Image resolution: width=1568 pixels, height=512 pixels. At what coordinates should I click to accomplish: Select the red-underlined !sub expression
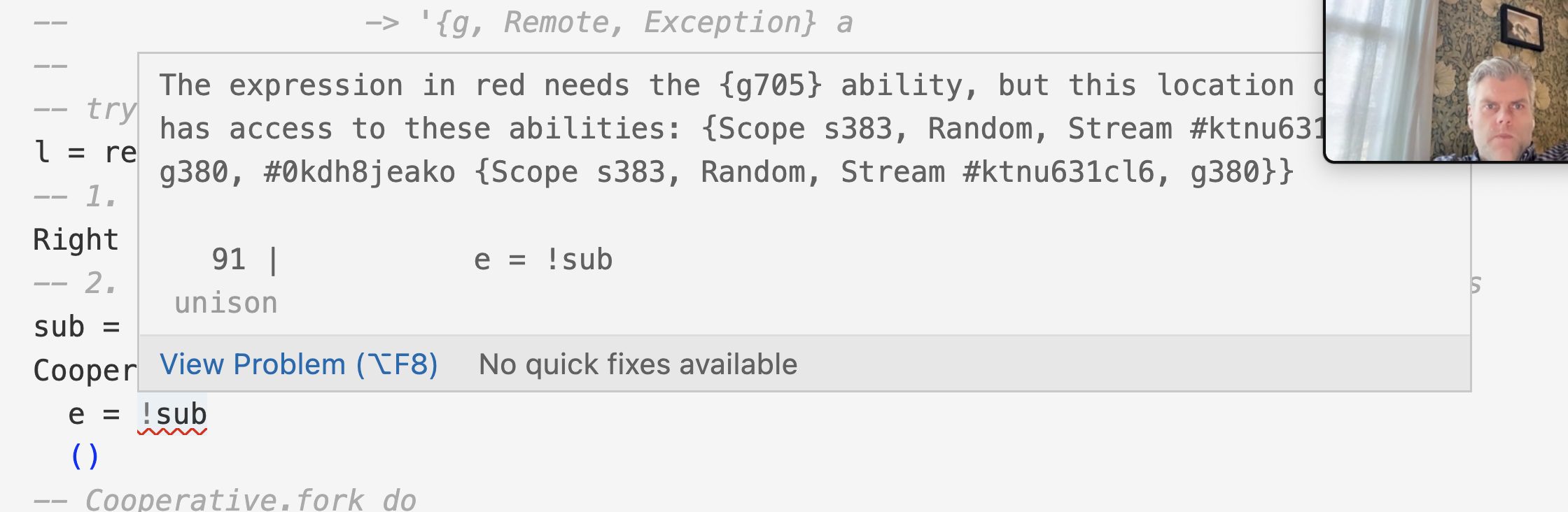pos(173,413)
